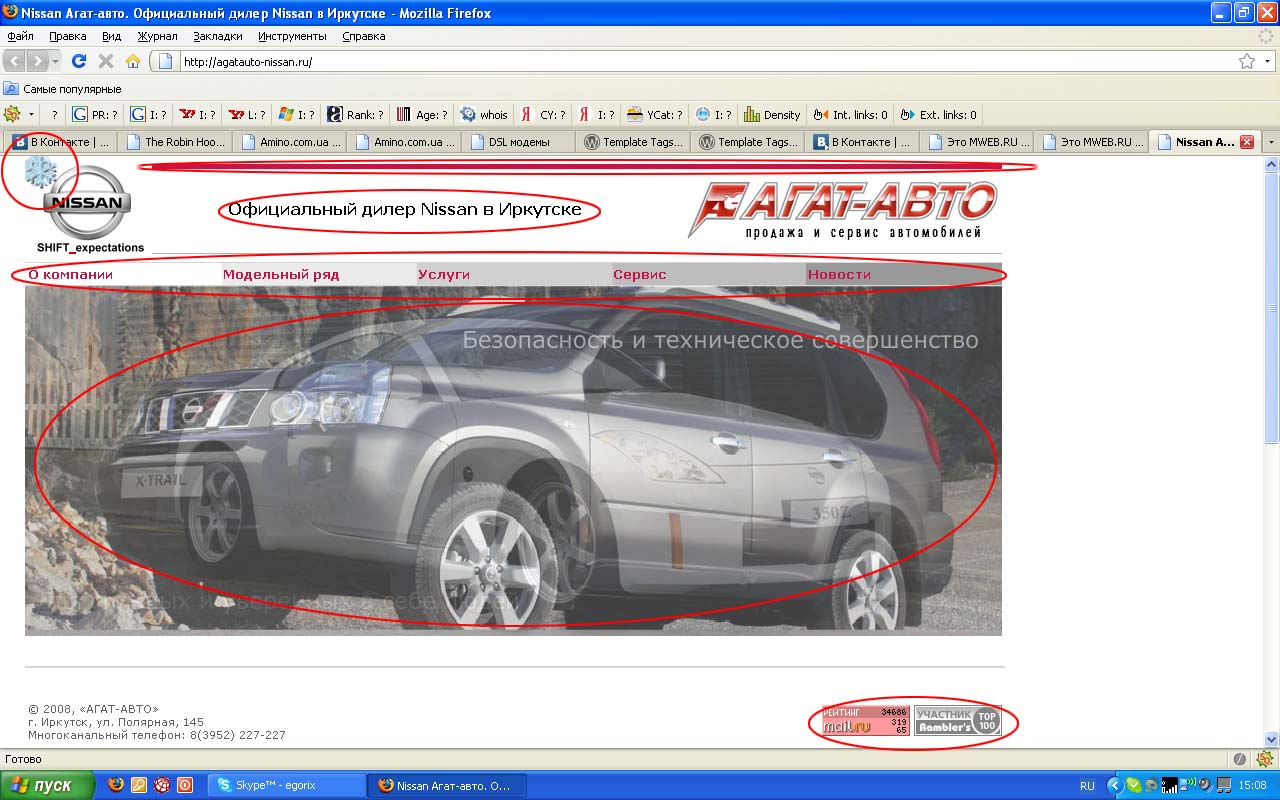Click the Официальный дилер Nissan в Иркутске heading
This screenshot has height=800, width=1280.
405,210
